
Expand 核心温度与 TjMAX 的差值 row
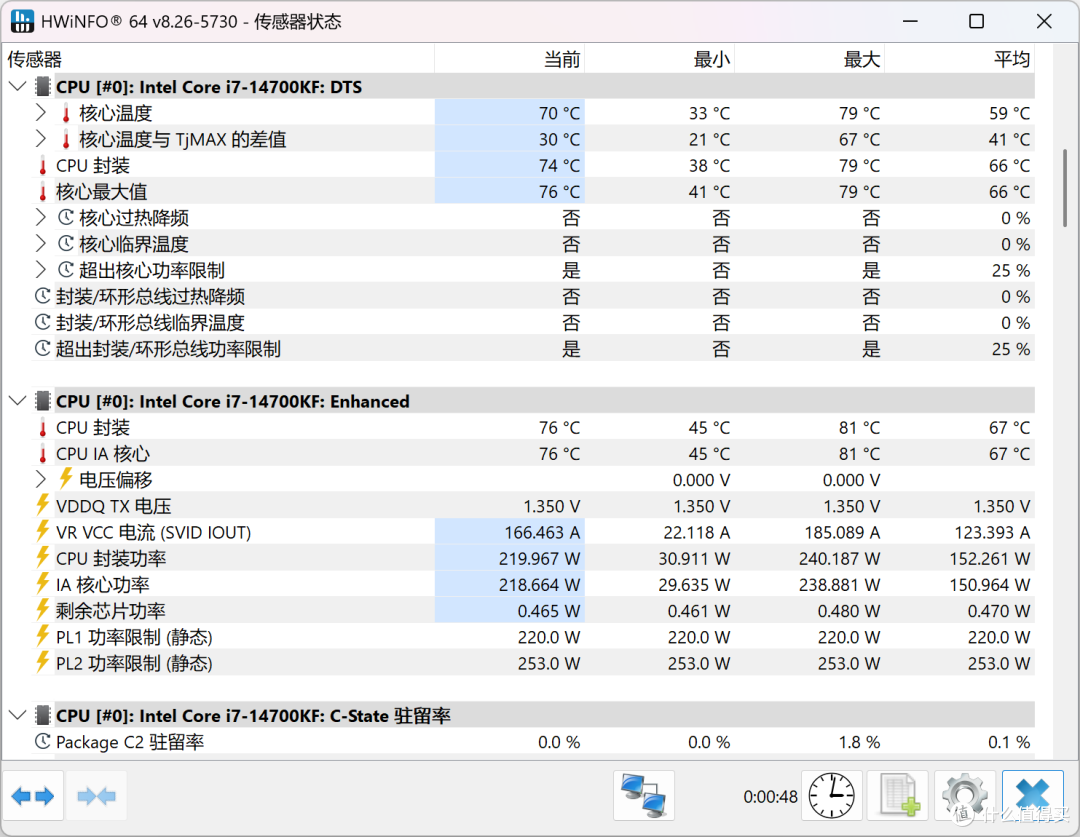pyautogui.click(x=41, y=139)
